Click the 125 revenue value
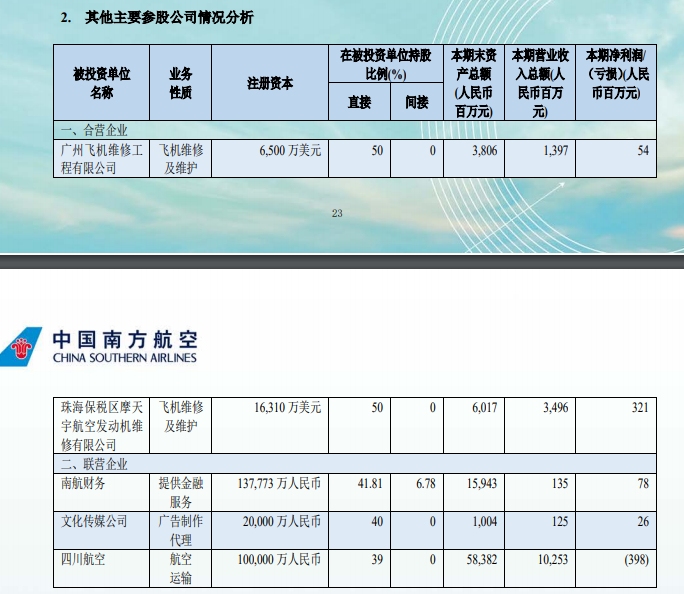 [560, 521]
